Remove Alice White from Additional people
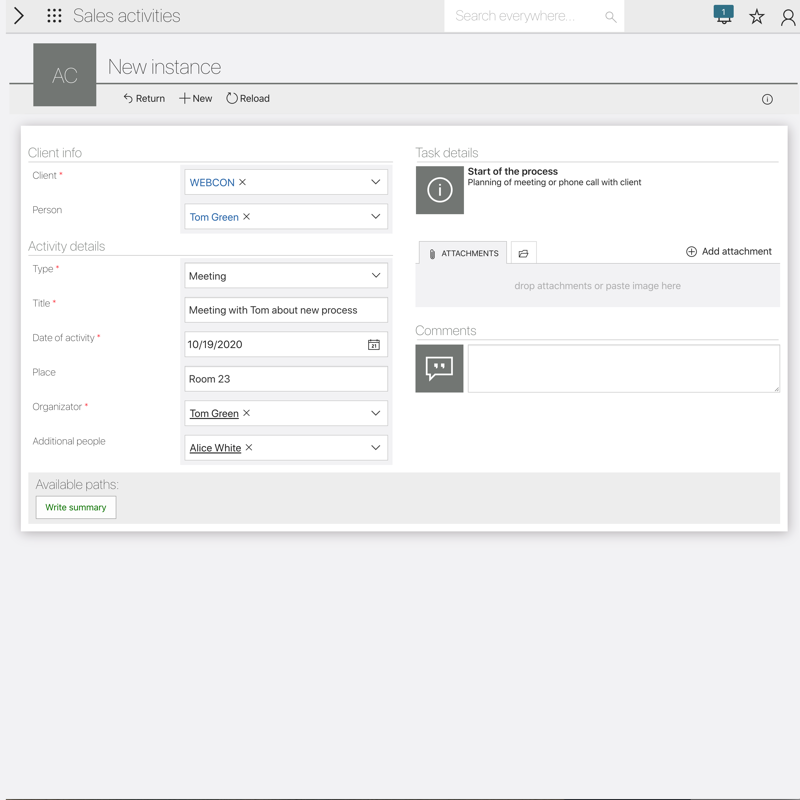This screenshot has width=800, height=800. (x=249, y=448)
